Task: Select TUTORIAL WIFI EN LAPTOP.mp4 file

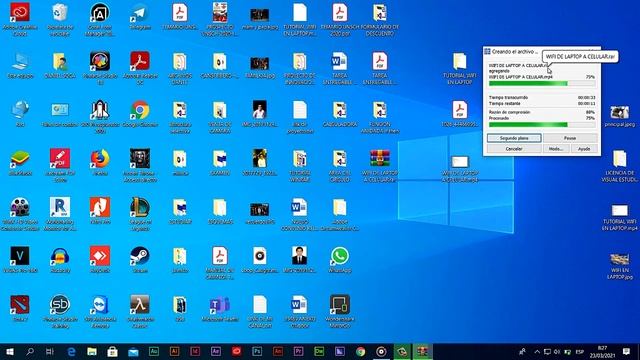Action: [x=620, y=217]
